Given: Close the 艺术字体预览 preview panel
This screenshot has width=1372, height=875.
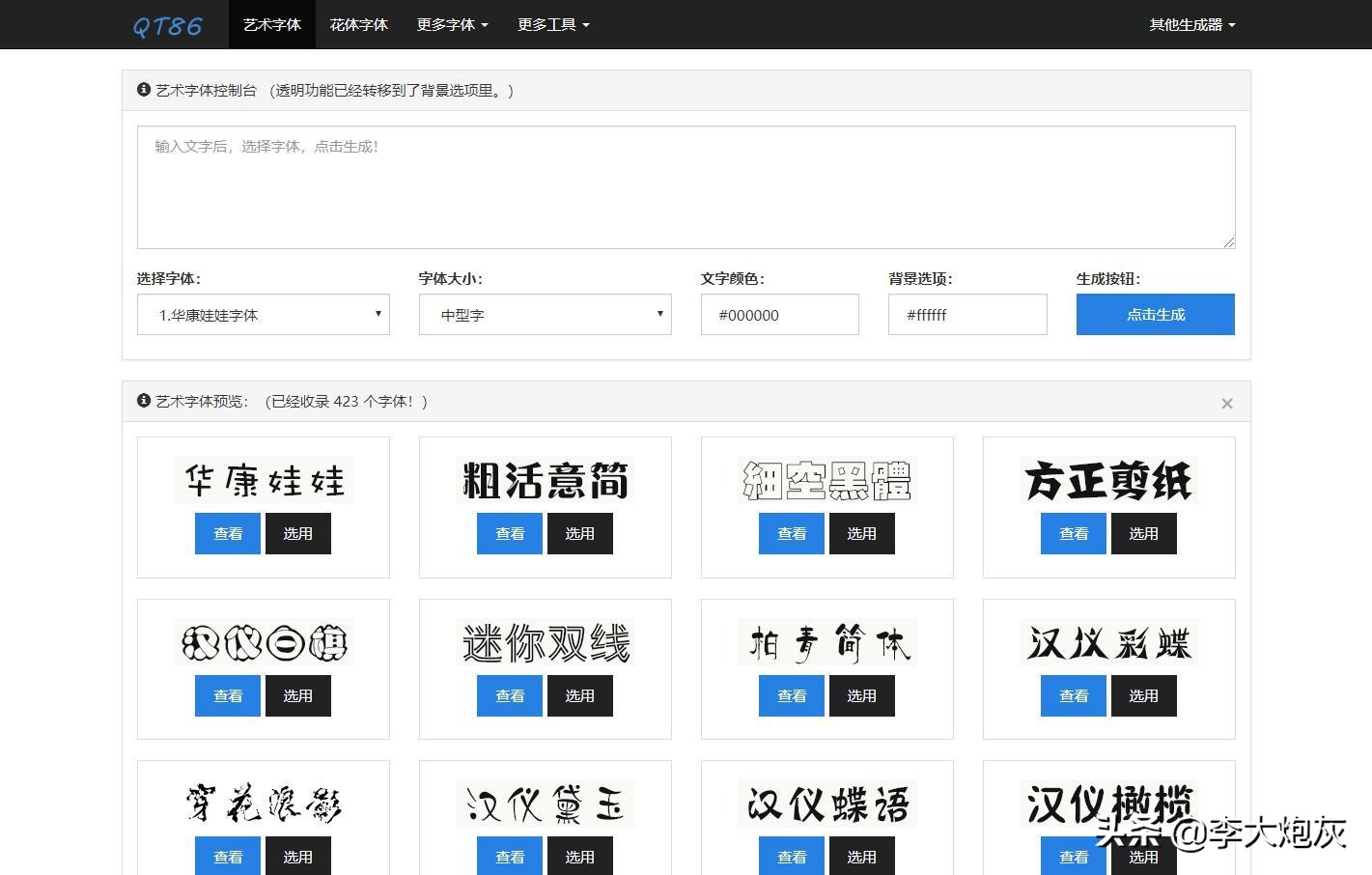Looking at the screenshot, I should (1226, 403).
